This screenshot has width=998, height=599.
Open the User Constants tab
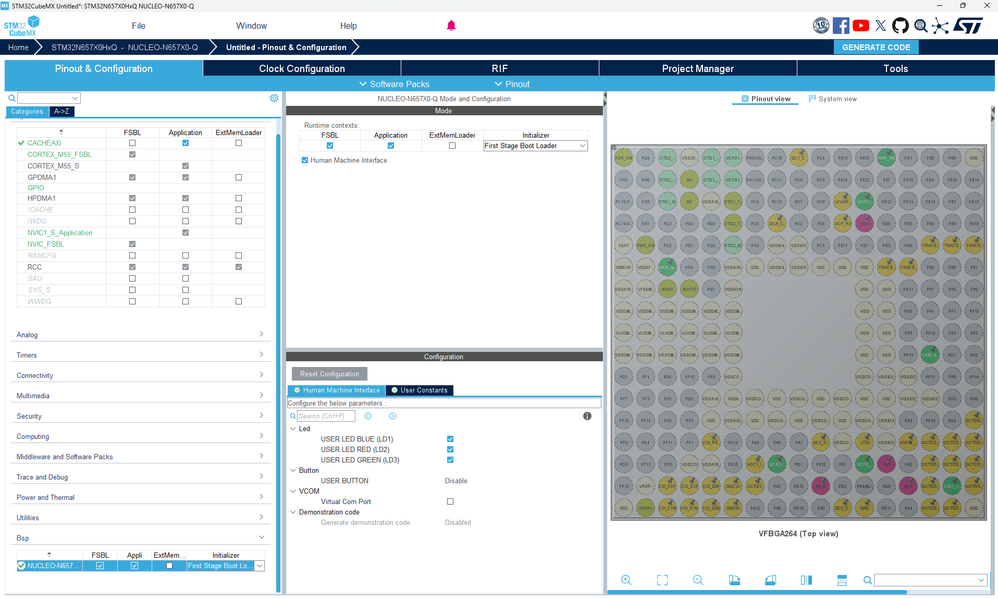[x=419, y=390]
